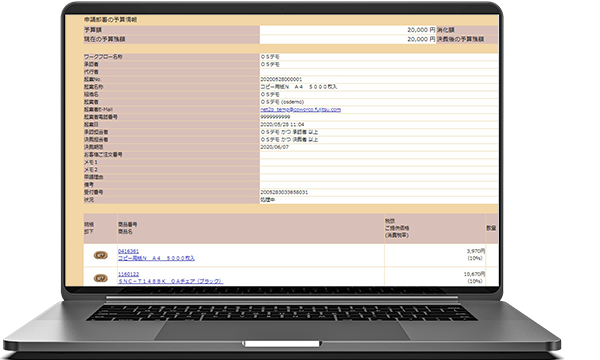The image size is (600, 360).
Task: Click the 決裁後の予算残額 label
Action: click(x=461, y=39)
